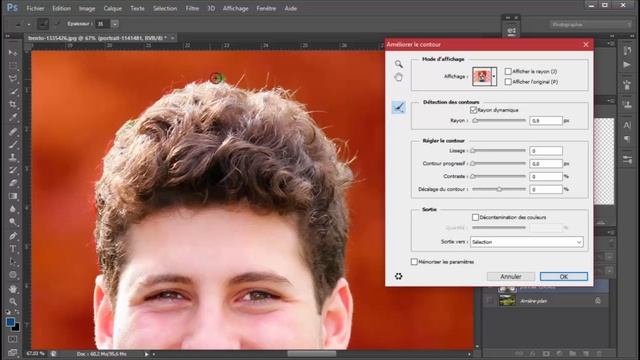640x360 pixels.
Task: Toggle Quick Mask mode icon
Action: click(x=13, y=339)
